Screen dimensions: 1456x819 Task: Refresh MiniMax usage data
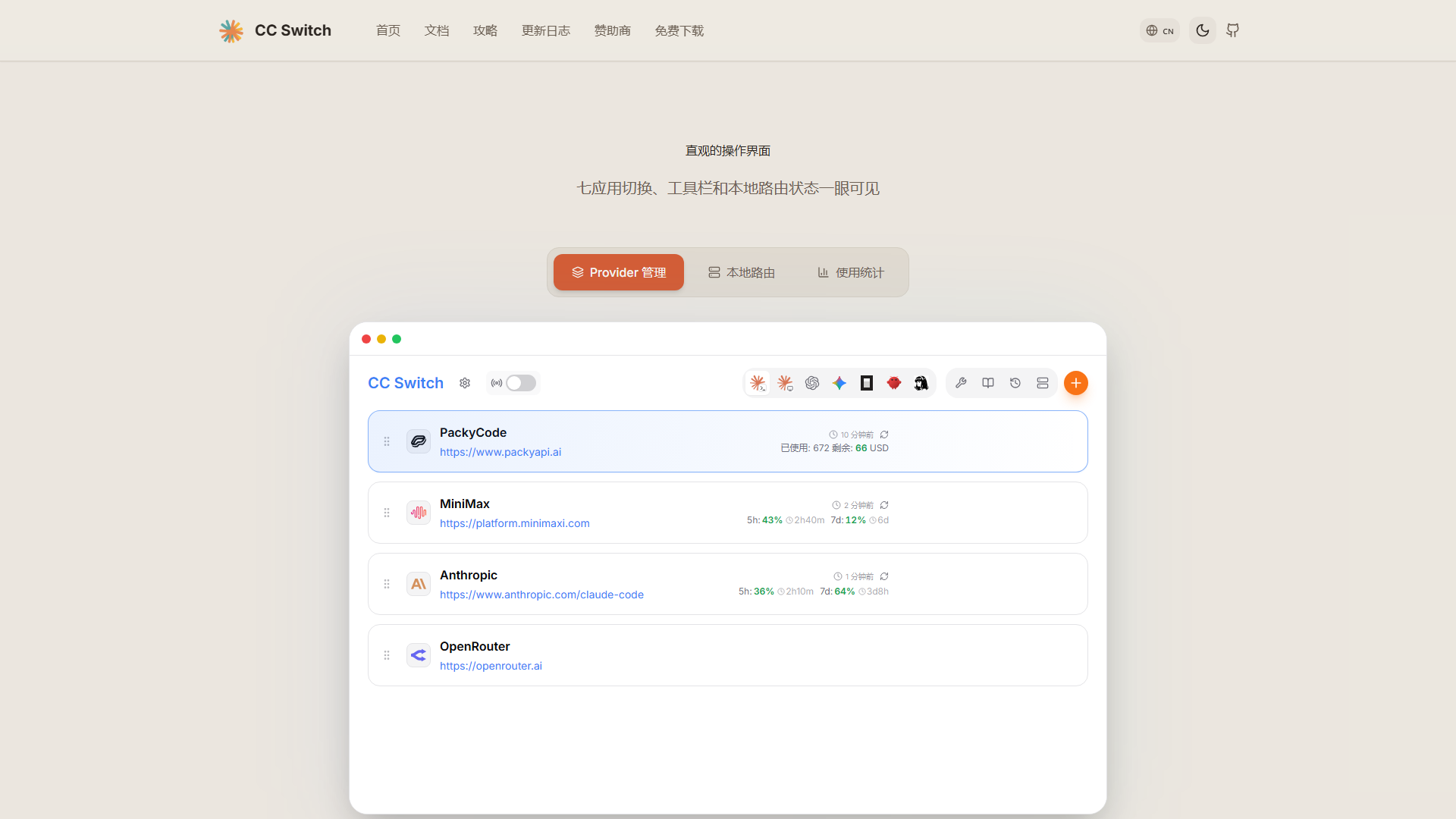point(884,505)
